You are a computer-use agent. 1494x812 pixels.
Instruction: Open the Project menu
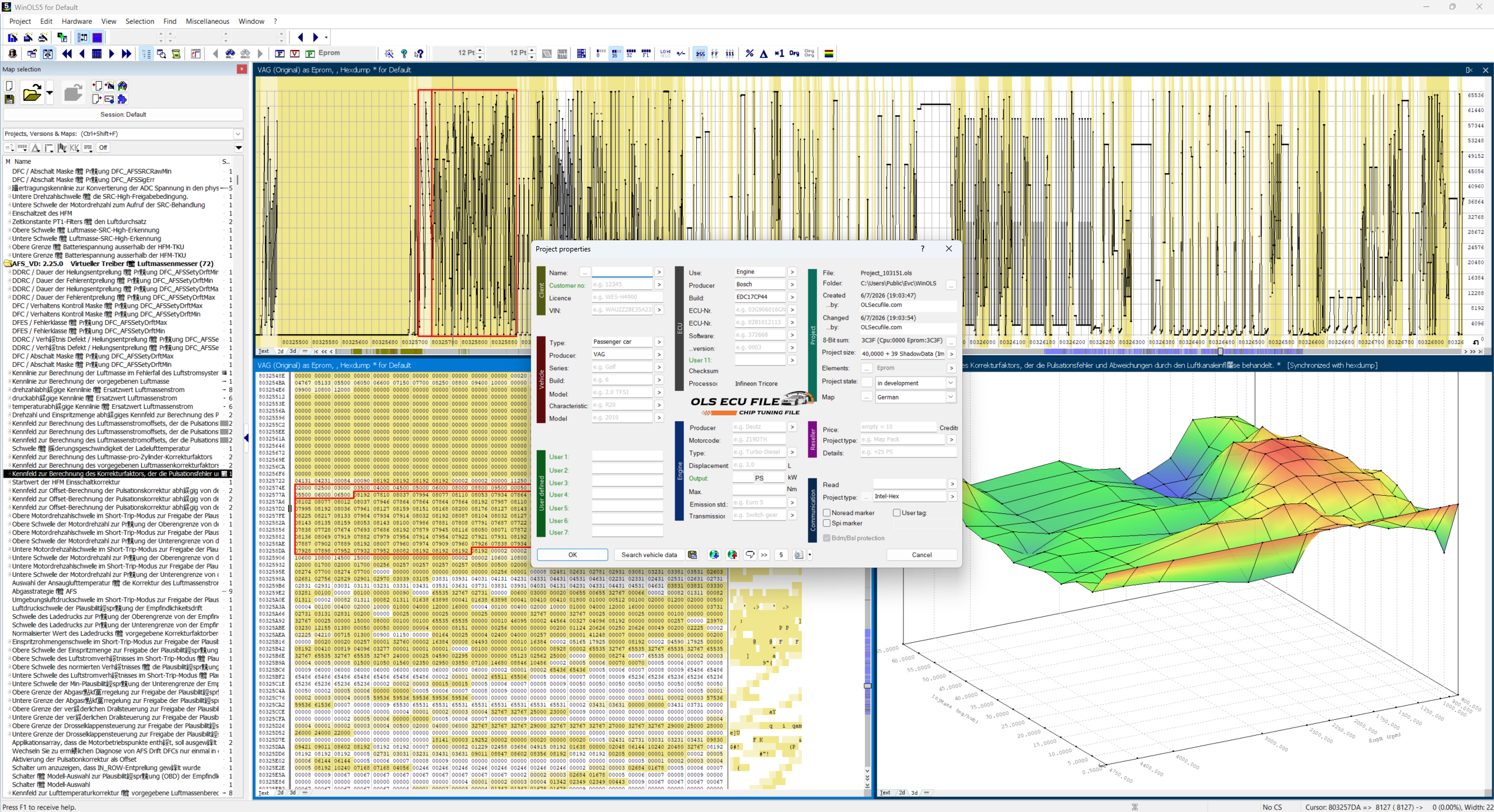20,22
